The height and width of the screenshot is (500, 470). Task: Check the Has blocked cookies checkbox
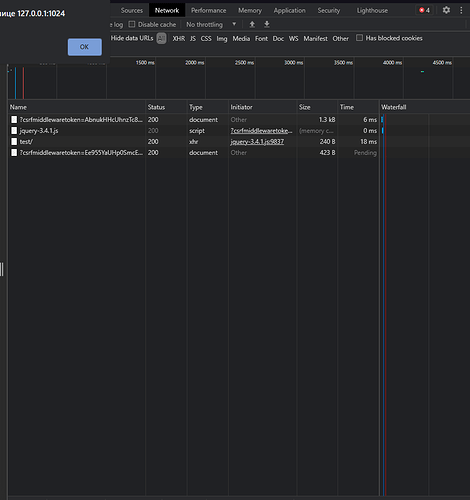[x=359, y=38]
